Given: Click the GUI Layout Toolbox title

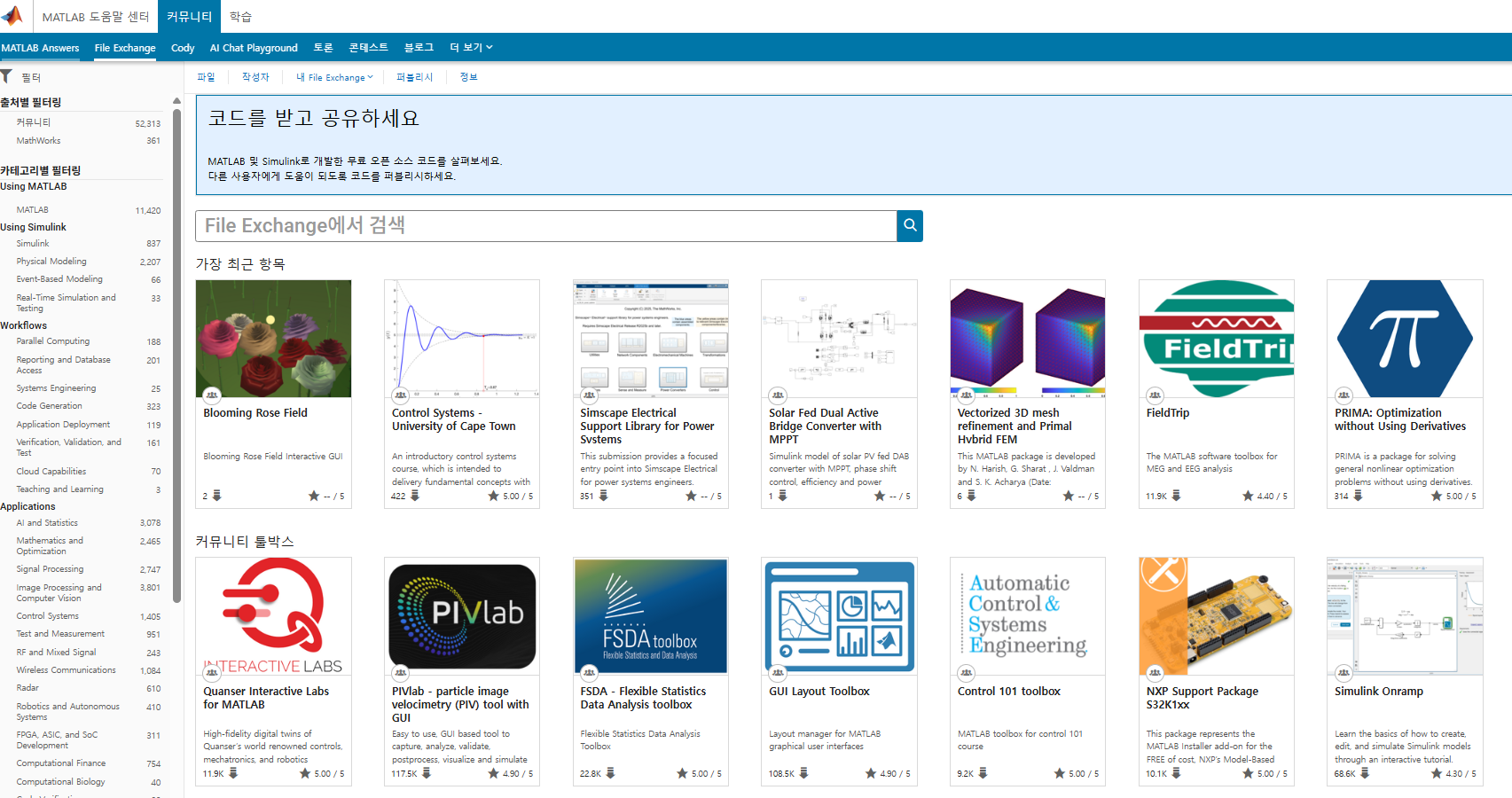Looking at the screenshot, I should pos(819,692).
